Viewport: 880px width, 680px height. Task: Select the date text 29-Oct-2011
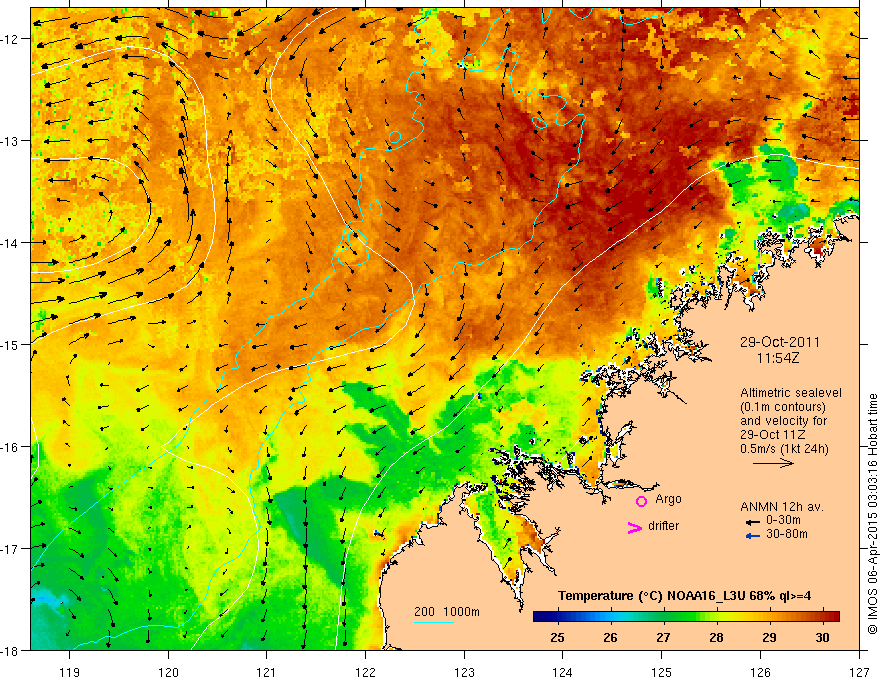(780, 342)
